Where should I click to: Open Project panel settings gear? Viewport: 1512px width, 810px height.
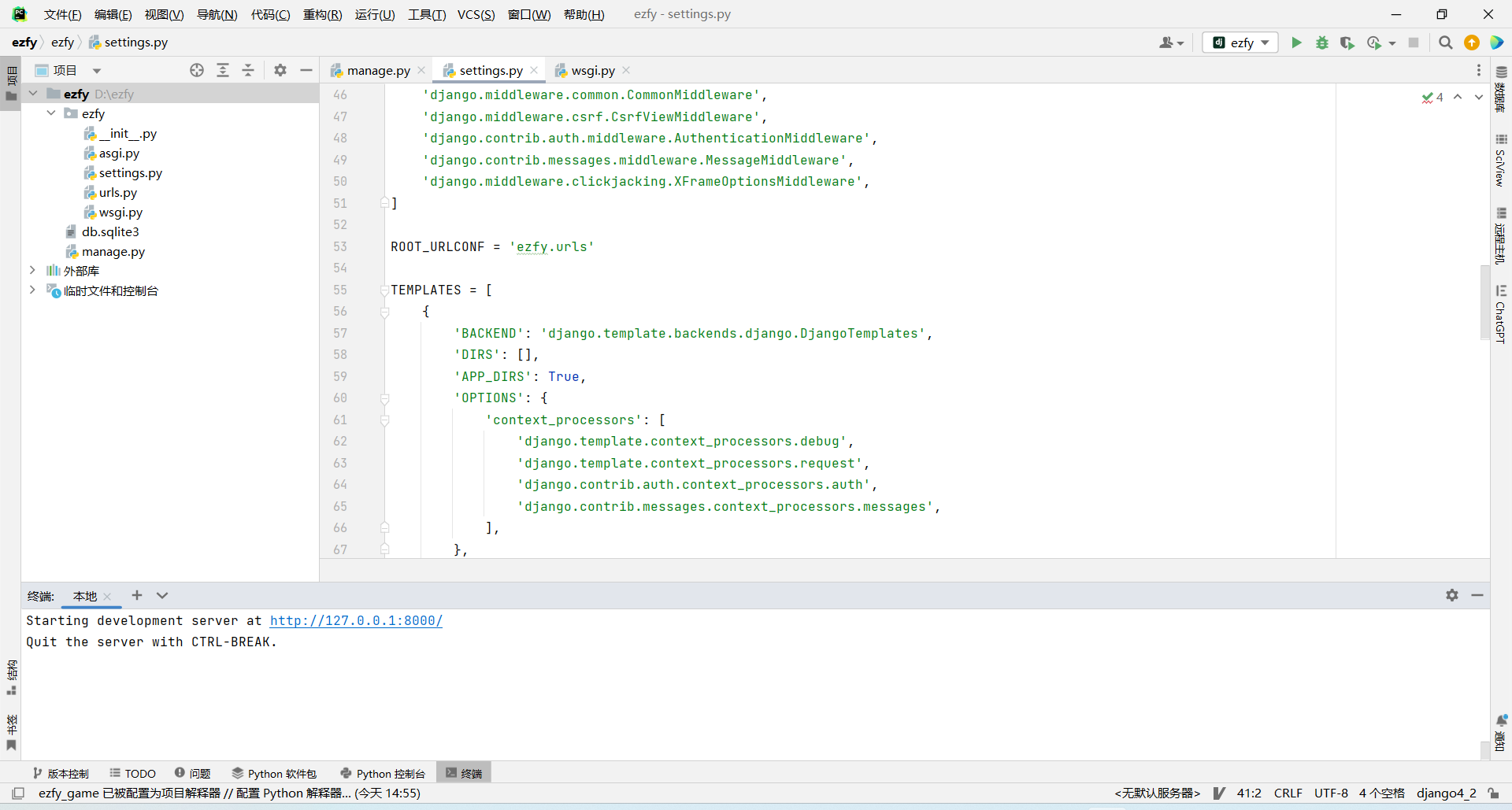[x=280, y=70]
